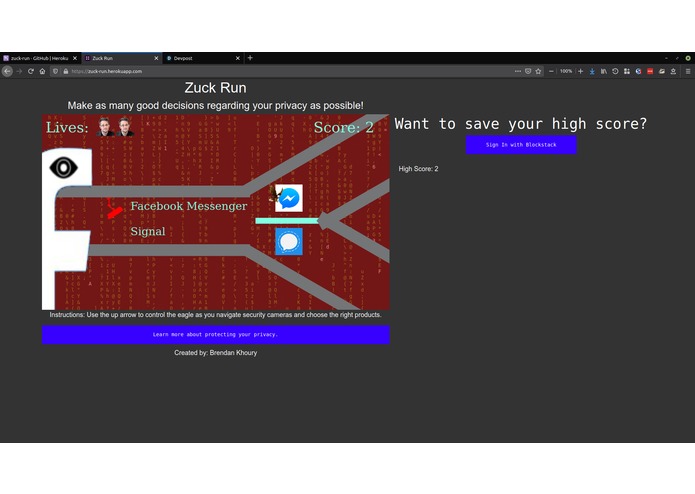This screenshot has height=494, width=695.
Task: Open a new browser tab
Action: point(250,58)
